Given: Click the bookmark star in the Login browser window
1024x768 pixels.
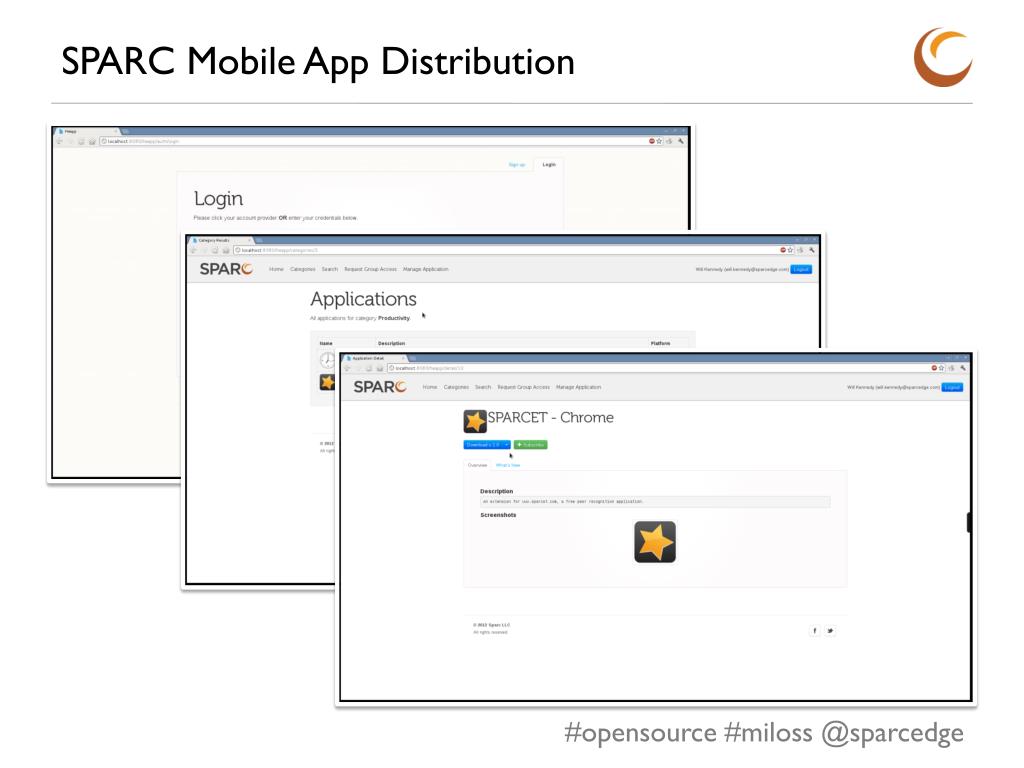Looking at the screenshot, I should [x=659, y=141].
